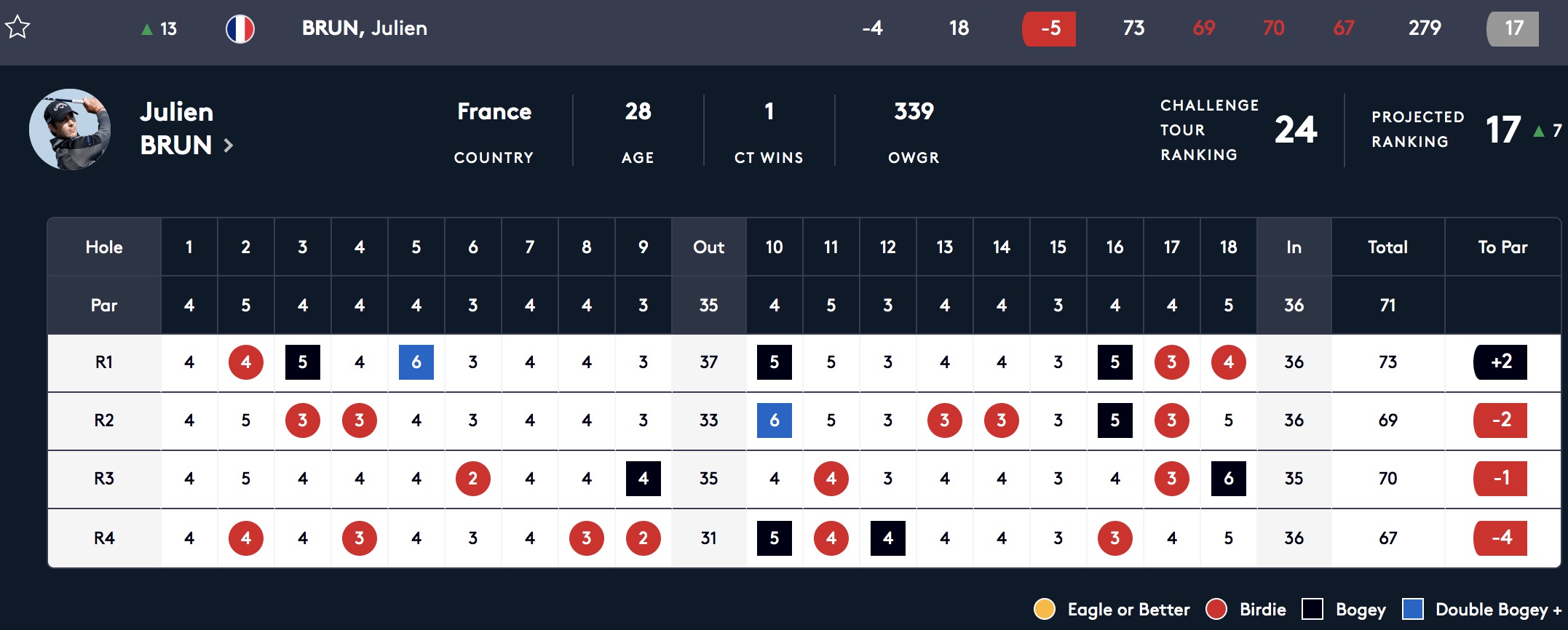Click the grey 17 position badge
Image resolution: width=1568 pixels, height=630 pixels.
pos(1513,29)
